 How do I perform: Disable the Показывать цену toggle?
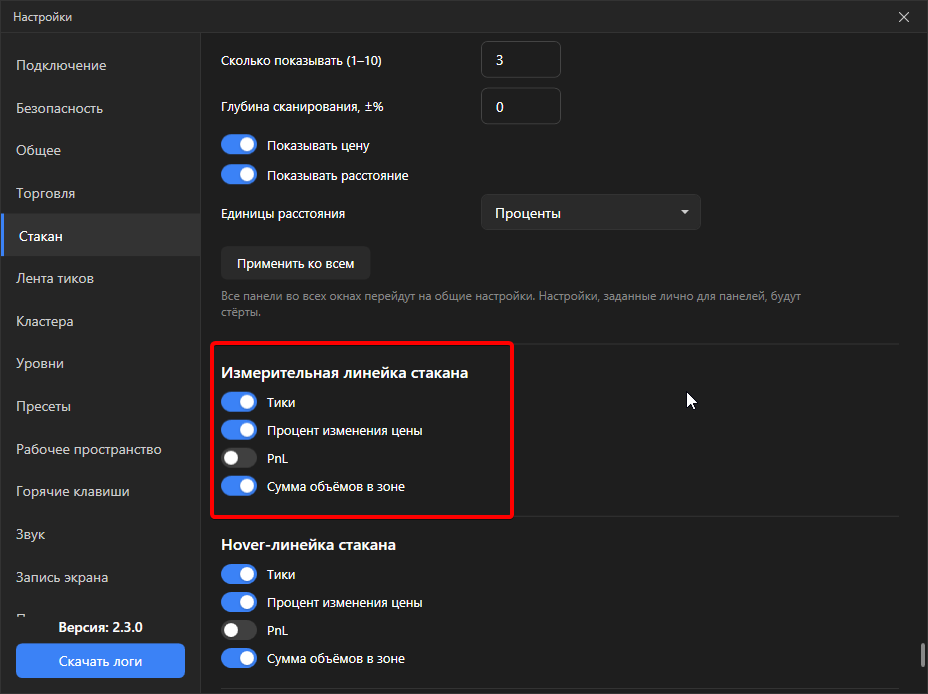[x=239, y=145]
